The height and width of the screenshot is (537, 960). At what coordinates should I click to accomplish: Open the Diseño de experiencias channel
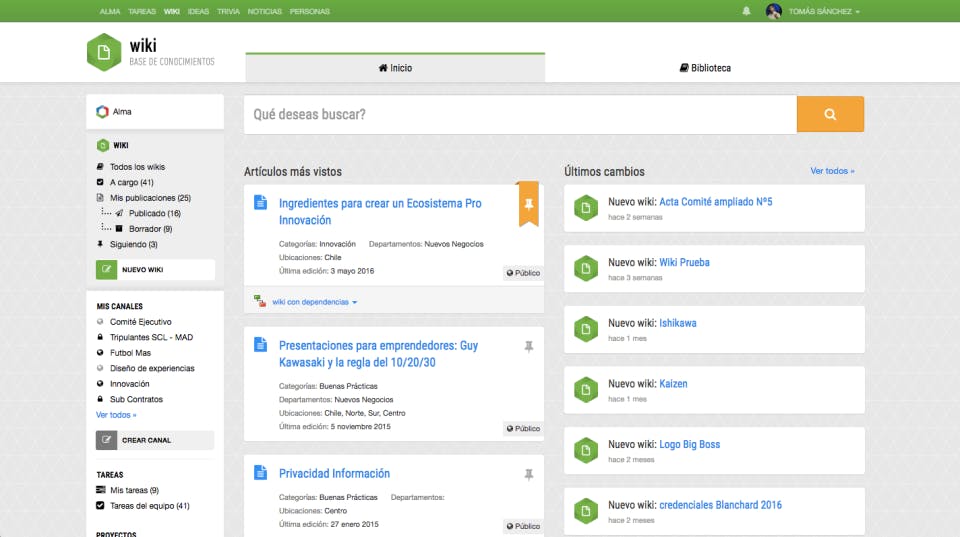point(152,368)
